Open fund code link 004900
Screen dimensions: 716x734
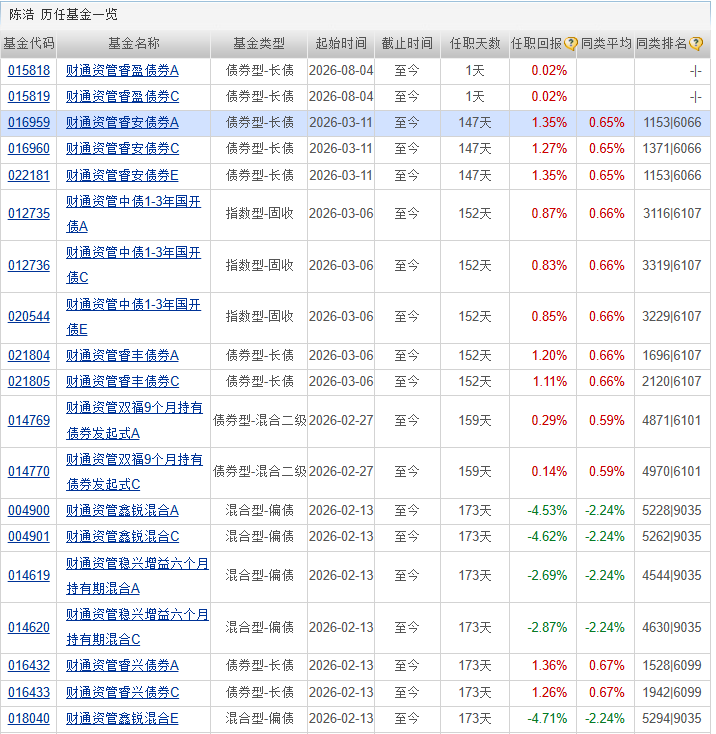(x=29, y=510)
